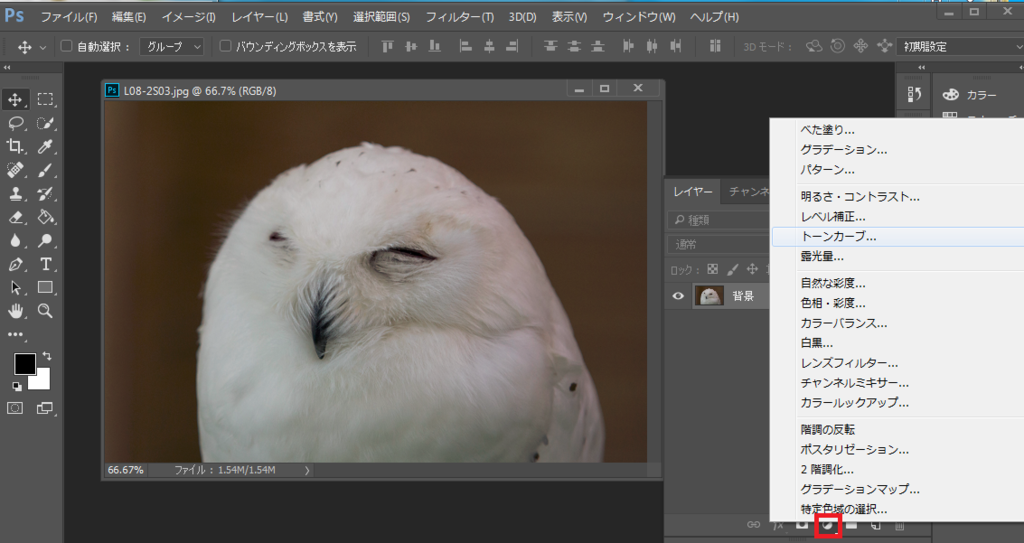
Task: Check the バウンディングボックスを表示 option
Action: click(x=225, y=46)
